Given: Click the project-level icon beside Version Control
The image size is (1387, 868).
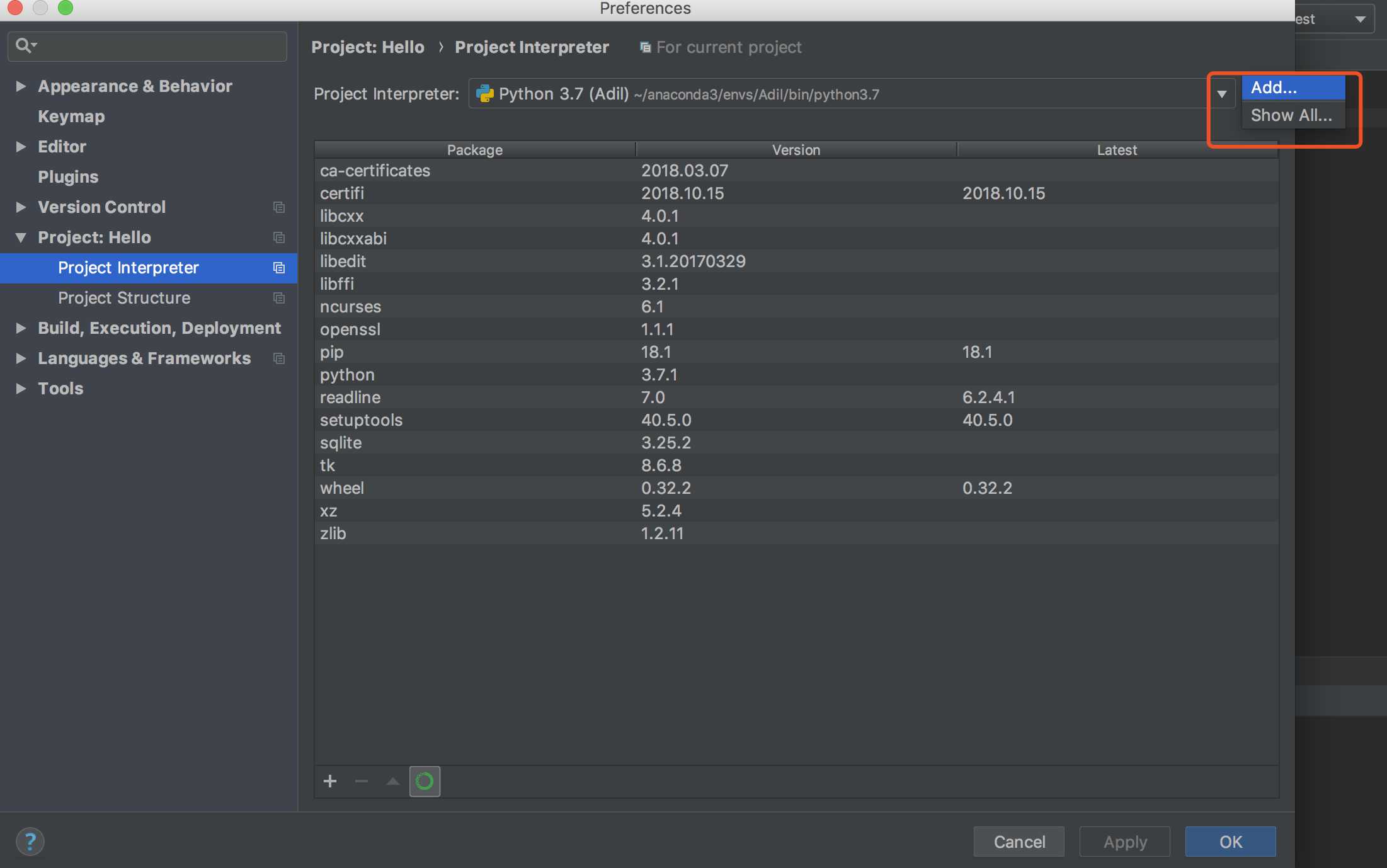Looking at the screenshot, I should click(278, 207).
